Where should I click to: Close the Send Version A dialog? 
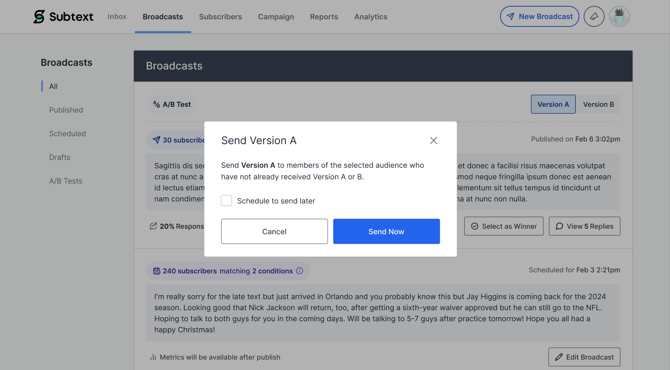coord(433,141)
